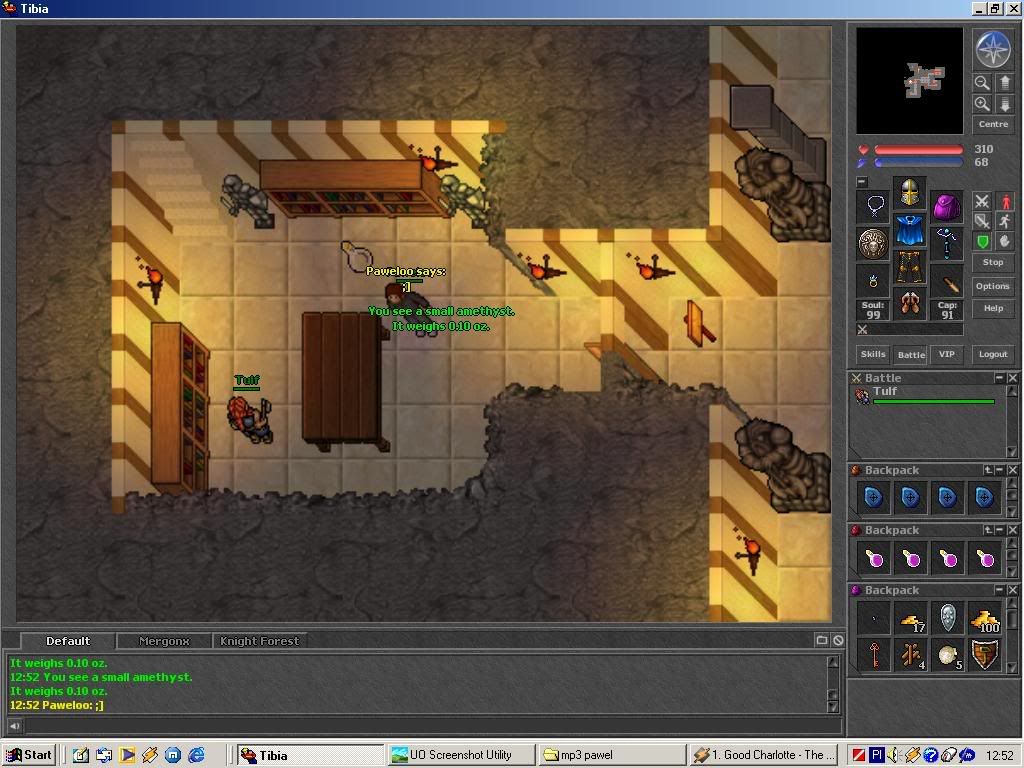Click the ammunition slot item
The image size is (1024, 768).
point(946,281)
